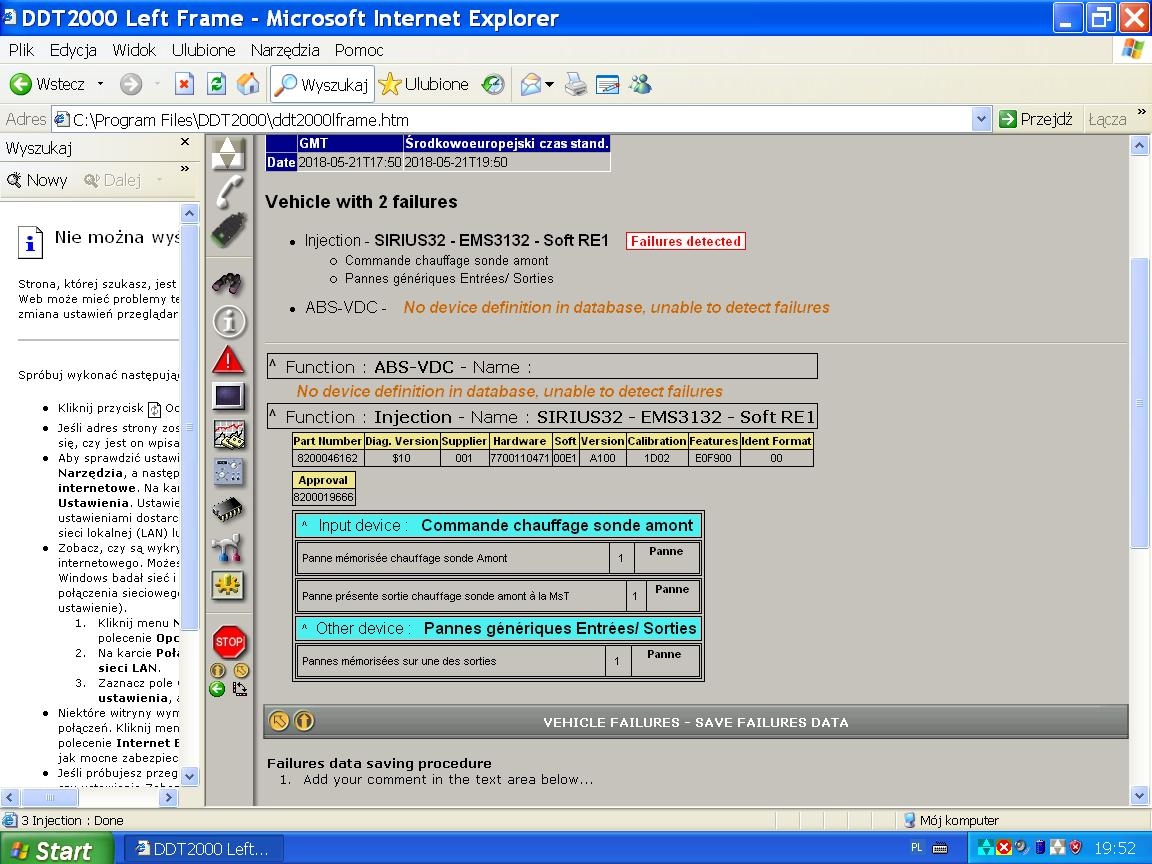Screen dimensions: 1152x864
Task: Click the Wyszukaj search toolbar button
Action: coord(322,84)
